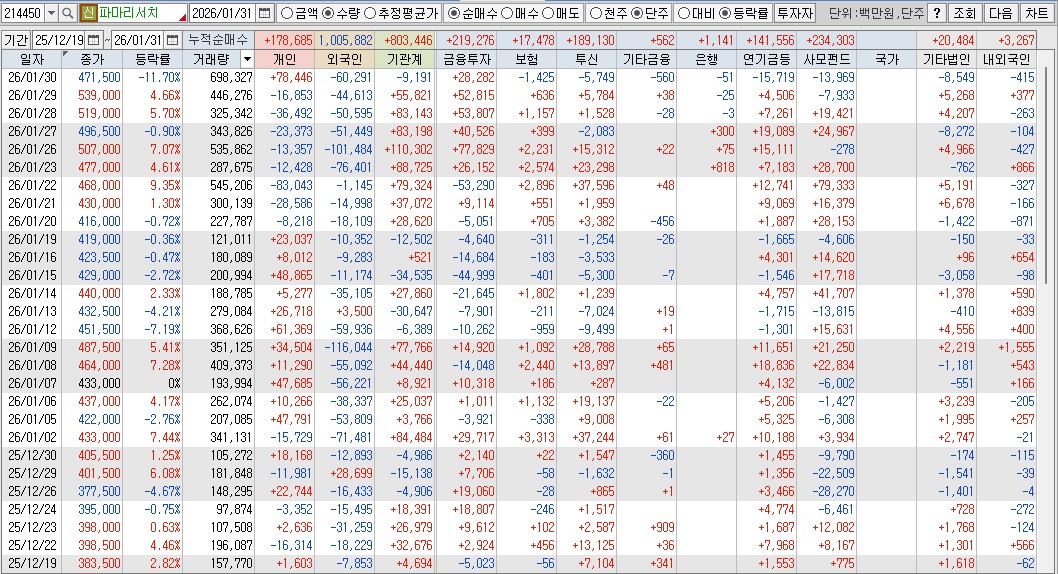Open dropdown arrow beside 거래량 header

pos(246,59)
